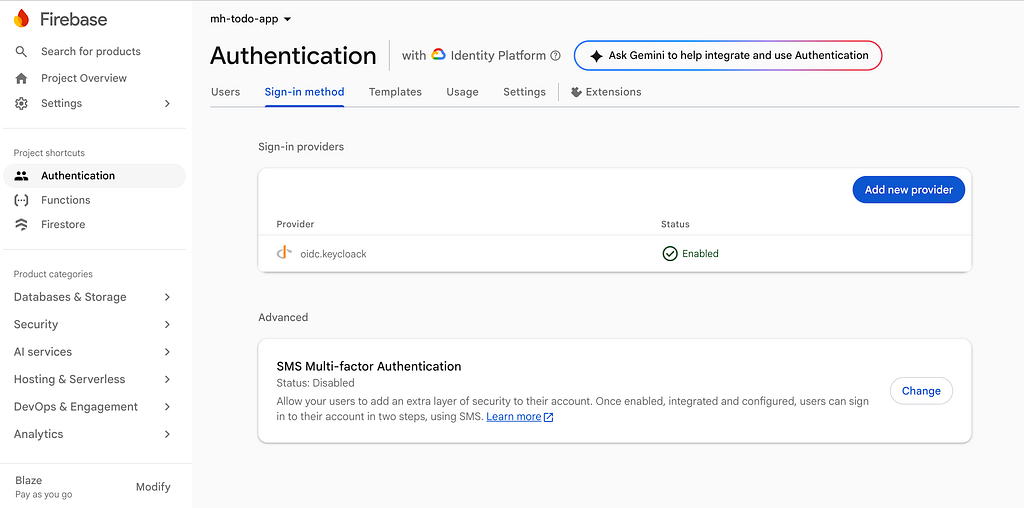Image resolution: width=1024 pixels, height=508 pixels.
Task: Click the oidc.keycloack provider icon
Action: pos(283,253)
